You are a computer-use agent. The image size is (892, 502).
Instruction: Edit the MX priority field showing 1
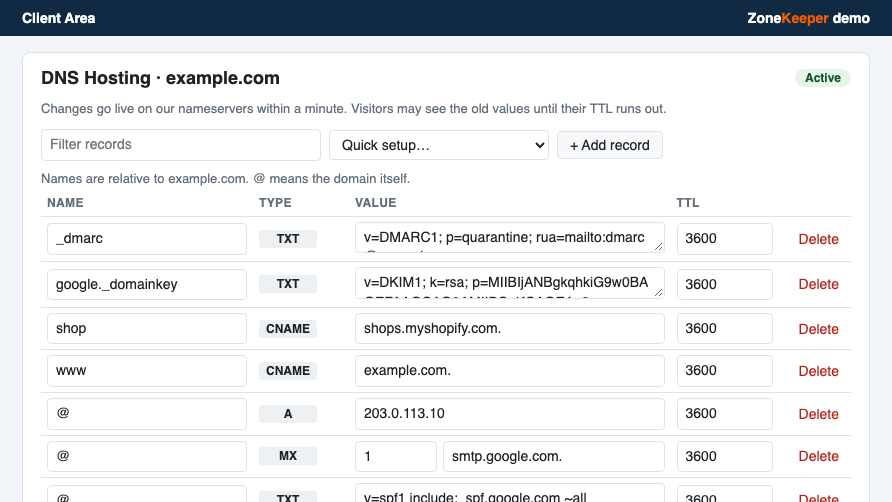[x=396, y=456]
